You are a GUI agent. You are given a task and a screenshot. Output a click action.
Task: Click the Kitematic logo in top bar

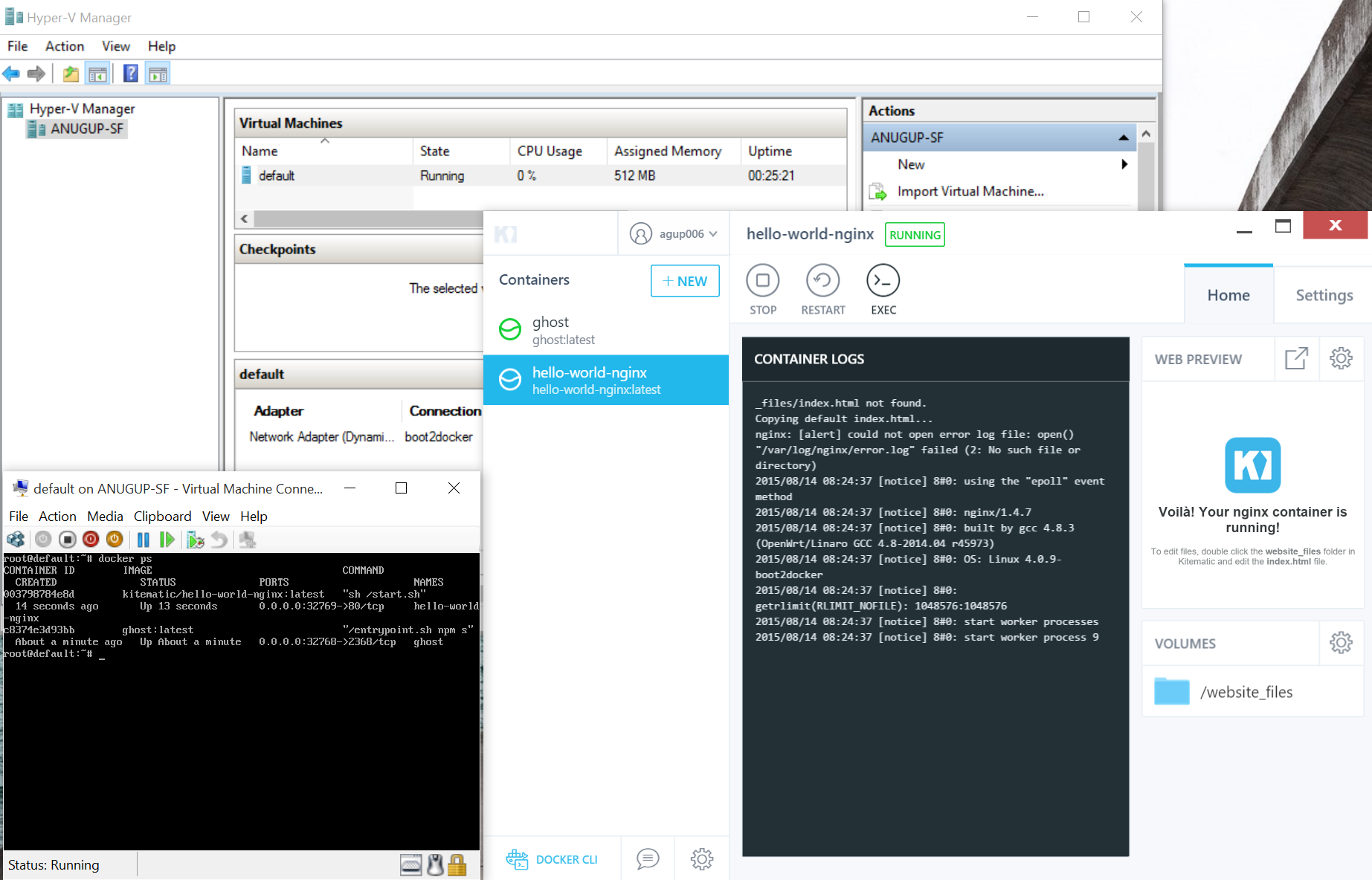(x=506, y=234)
